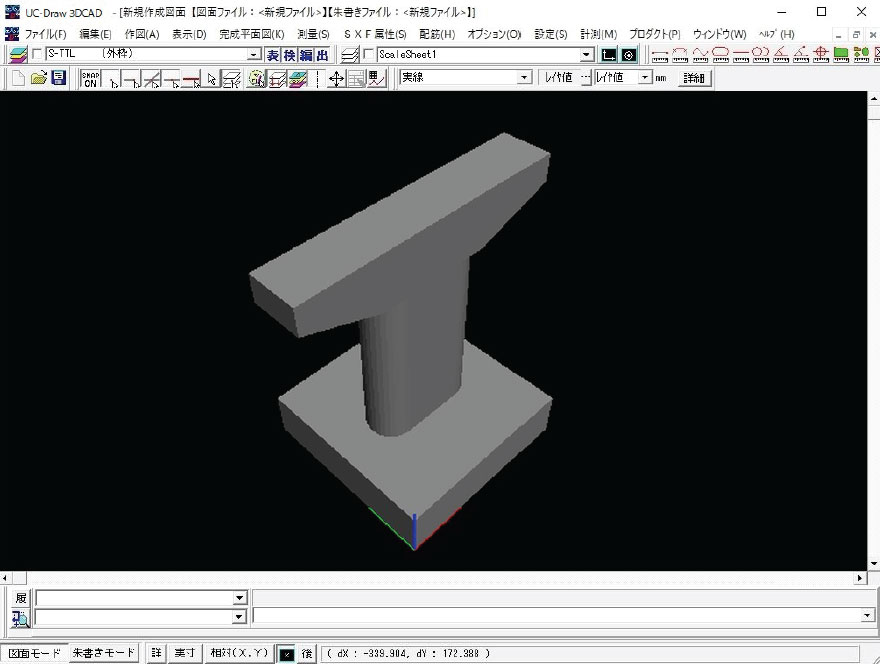Screen dimensions: 880x664
Task: Toggle the checkbox beside ScaleSheet1
Action: (369, 54)
